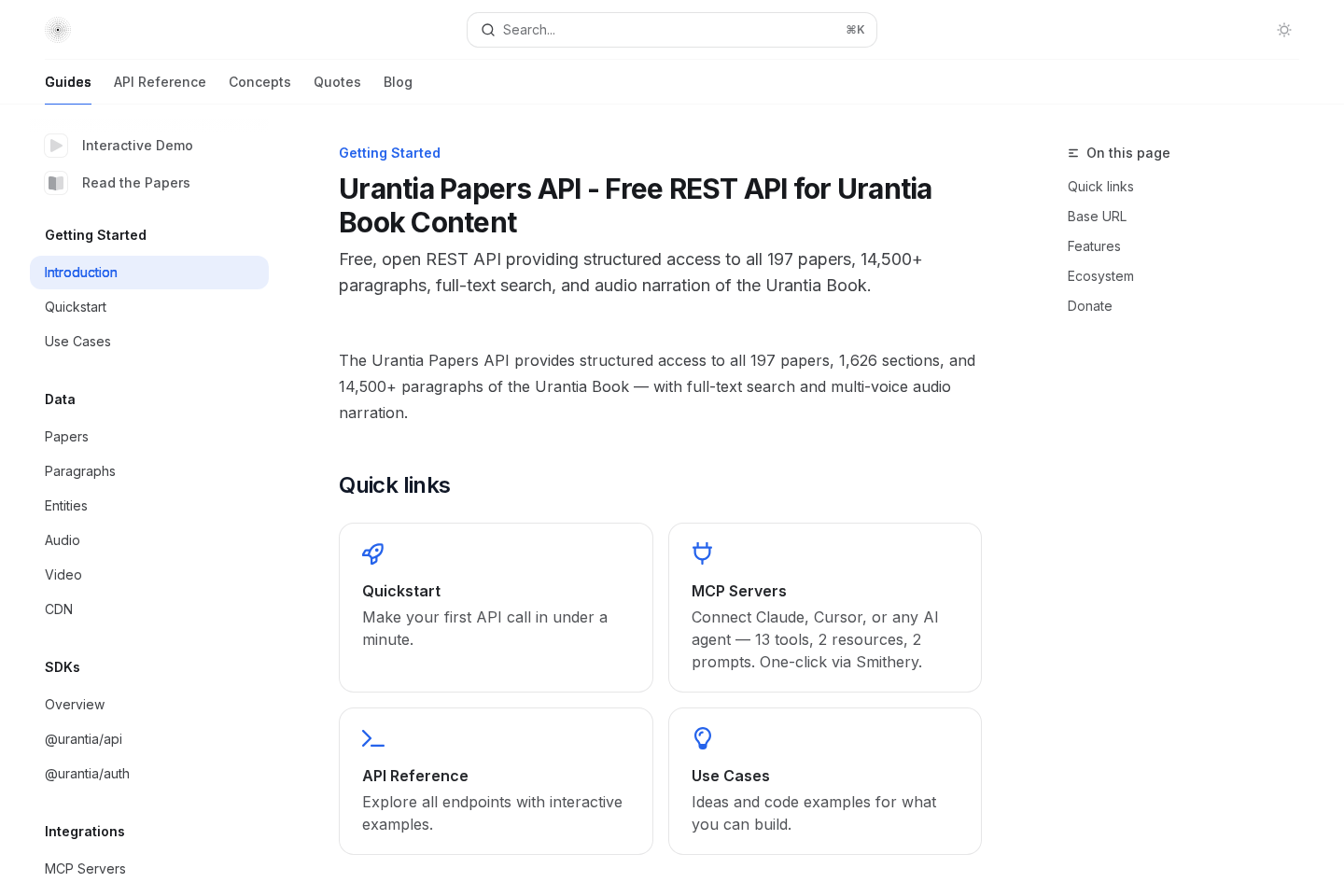Open Paragraphs under Data
The image size is (1344, 896).
[x=80, y=471]
